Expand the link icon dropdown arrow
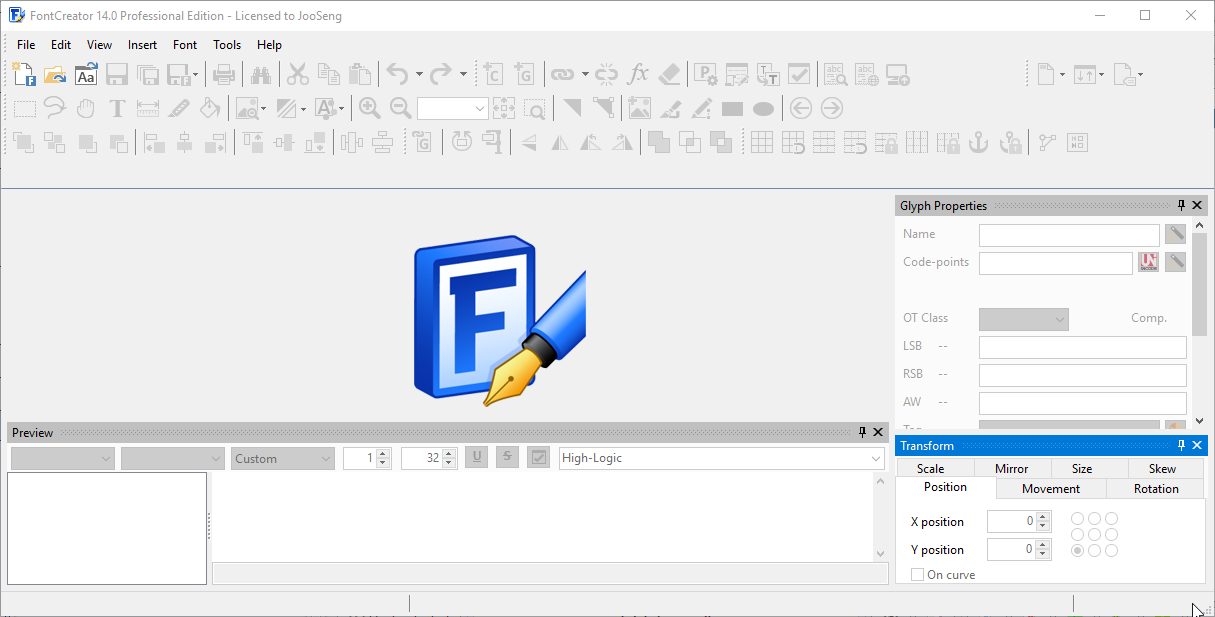This screenshot has height=617, width=1215. pos(585,74)
